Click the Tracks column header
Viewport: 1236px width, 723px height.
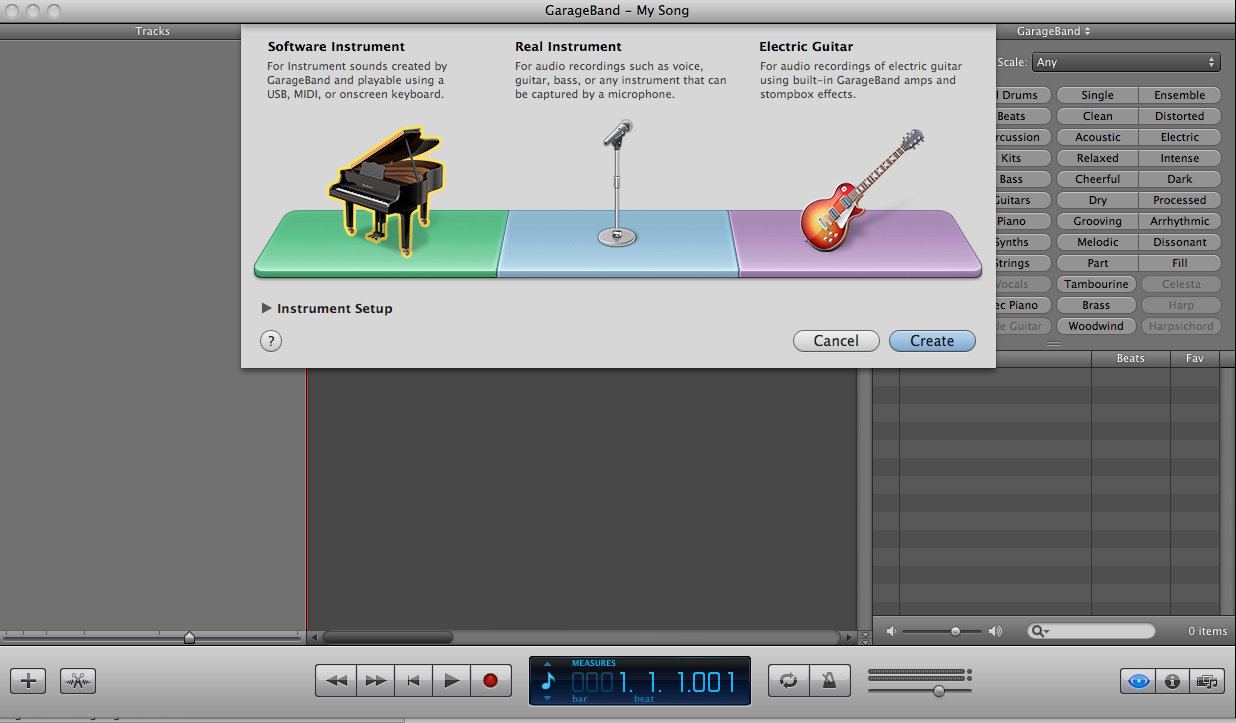[153, 31]
